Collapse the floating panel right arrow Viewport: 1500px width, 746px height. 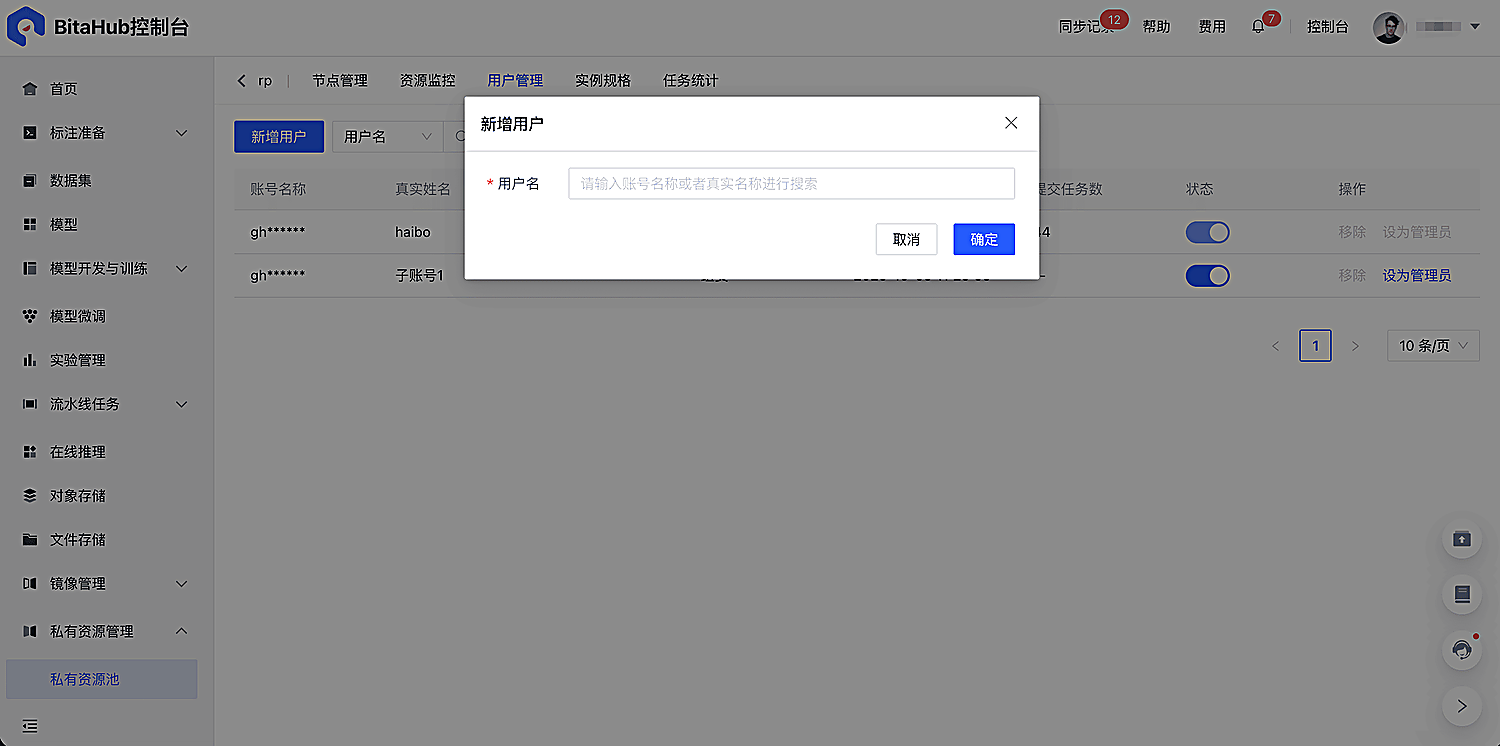click(1462, 706)
